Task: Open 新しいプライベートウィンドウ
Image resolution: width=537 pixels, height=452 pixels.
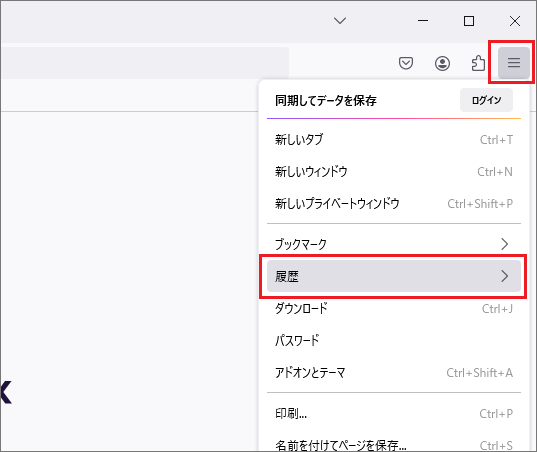Action: (x=394, y=204)
